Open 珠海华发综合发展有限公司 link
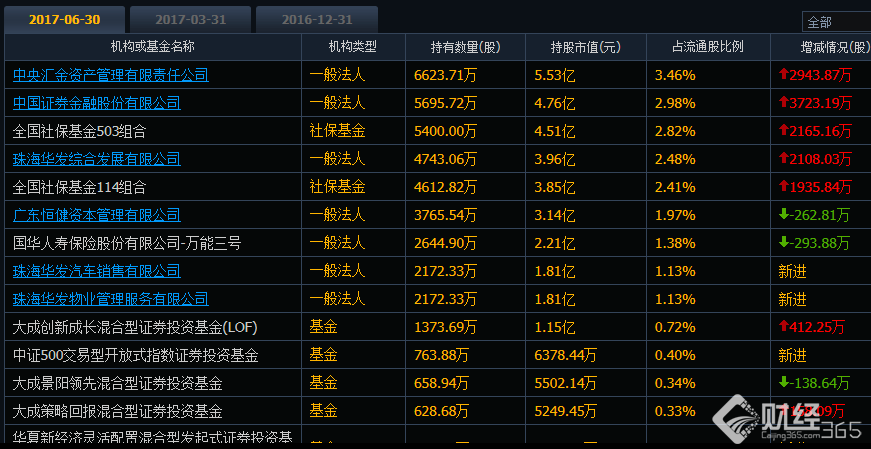 pyautogui.click(x=97, y=159)
